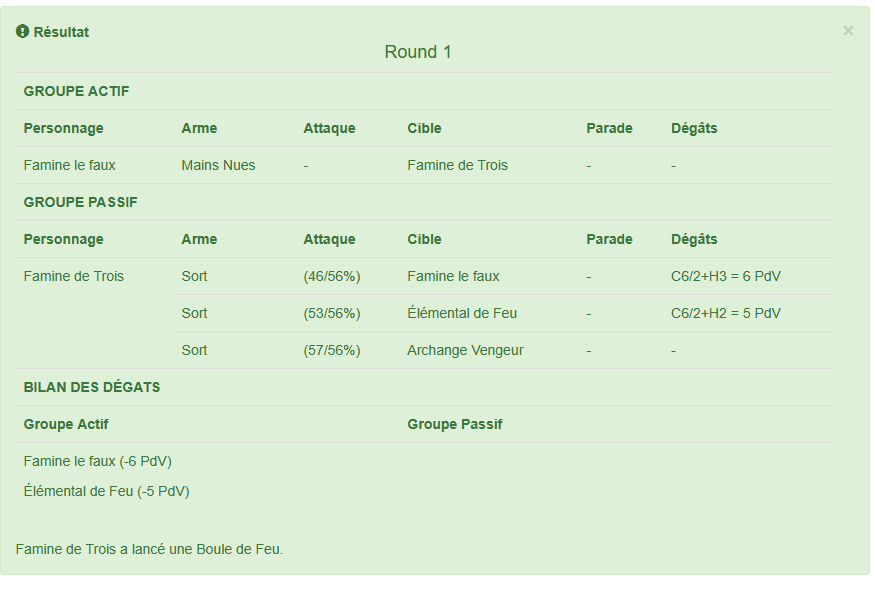
Task: Click Famine de Trois target in active group
Action: point(457,165)
